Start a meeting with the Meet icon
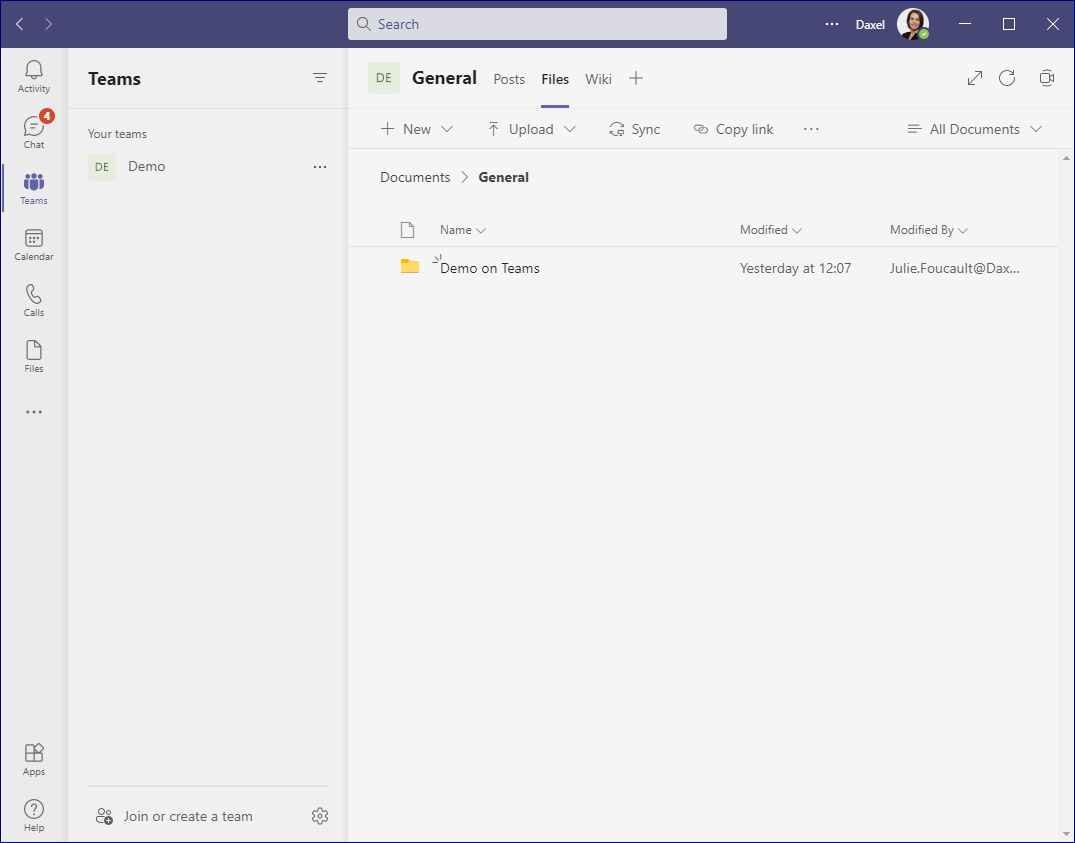 tap(1046, 78)
